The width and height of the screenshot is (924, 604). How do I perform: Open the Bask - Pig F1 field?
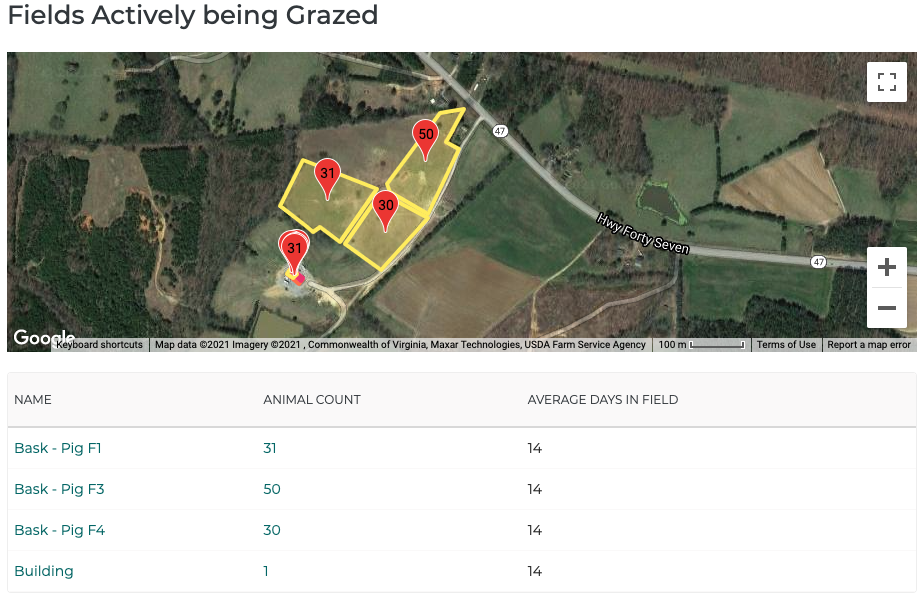58,448
